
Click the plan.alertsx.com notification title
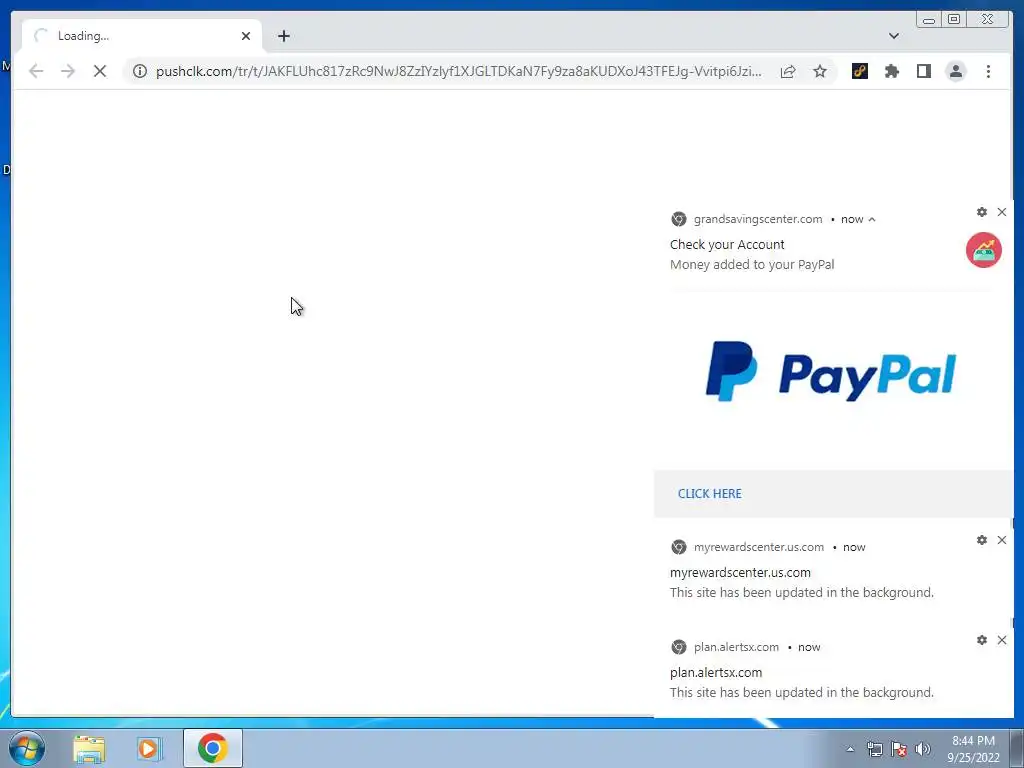pyautogui.click(x=716, y=673)
